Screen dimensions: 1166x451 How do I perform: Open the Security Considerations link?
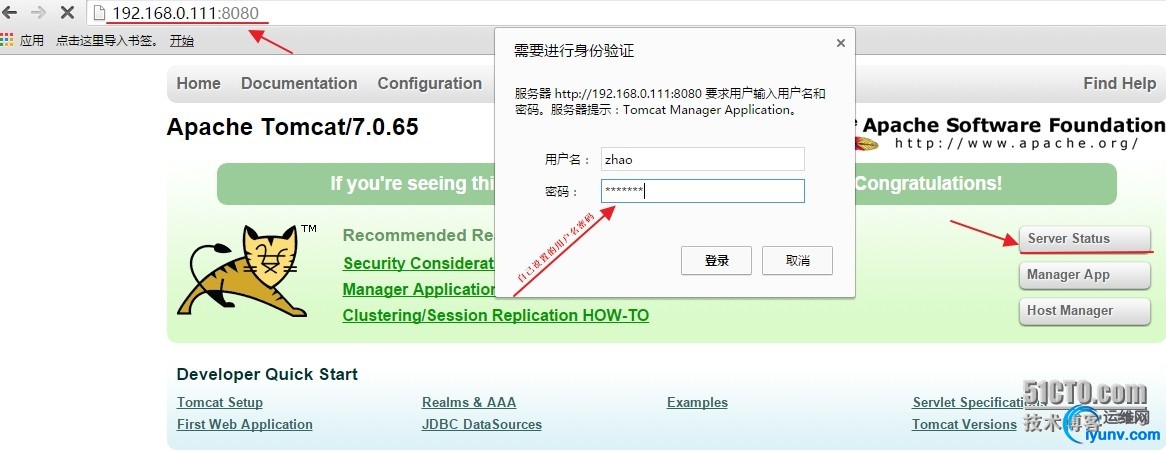click(x=419, y=263)
